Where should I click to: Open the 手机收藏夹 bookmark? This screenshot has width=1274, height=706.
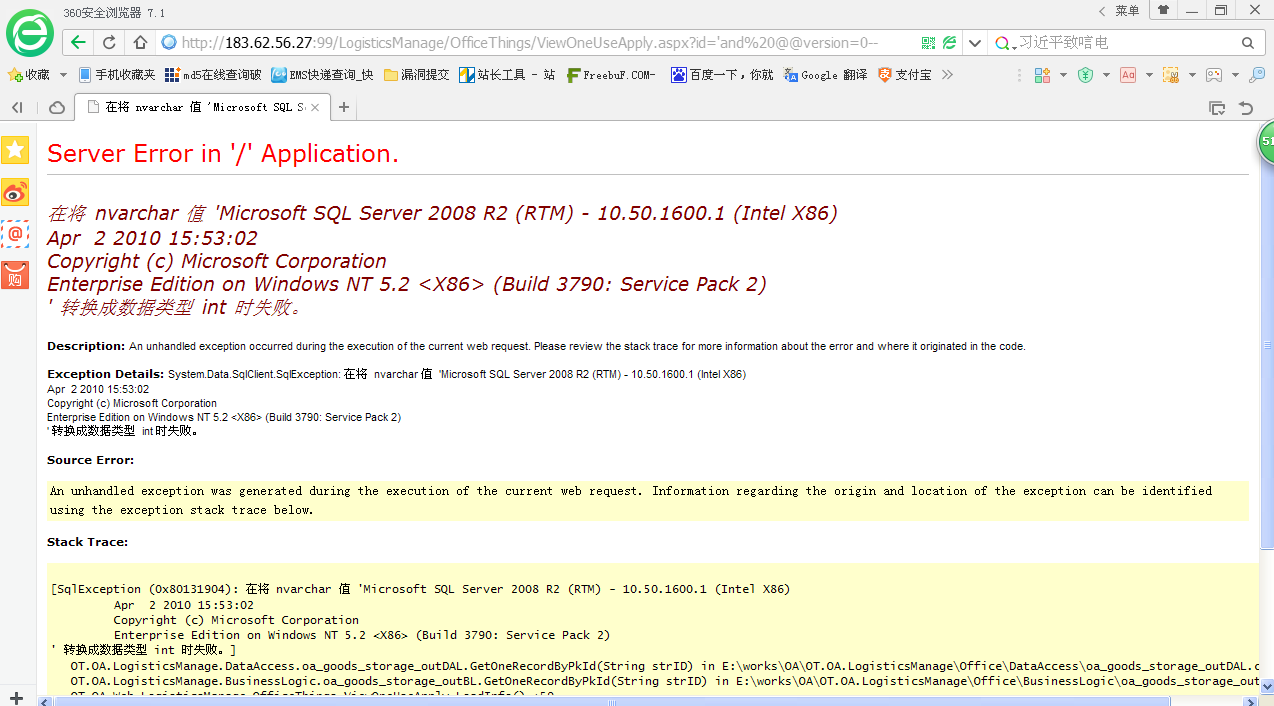117,75
